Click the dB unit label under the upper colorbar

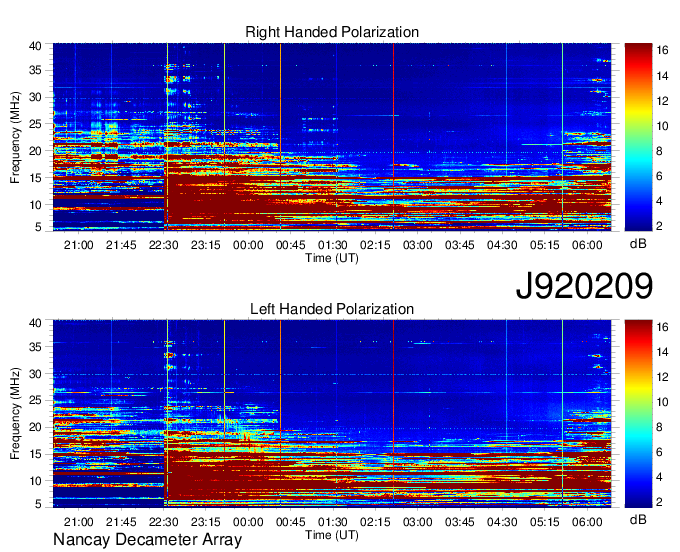[x=638, y=244]
